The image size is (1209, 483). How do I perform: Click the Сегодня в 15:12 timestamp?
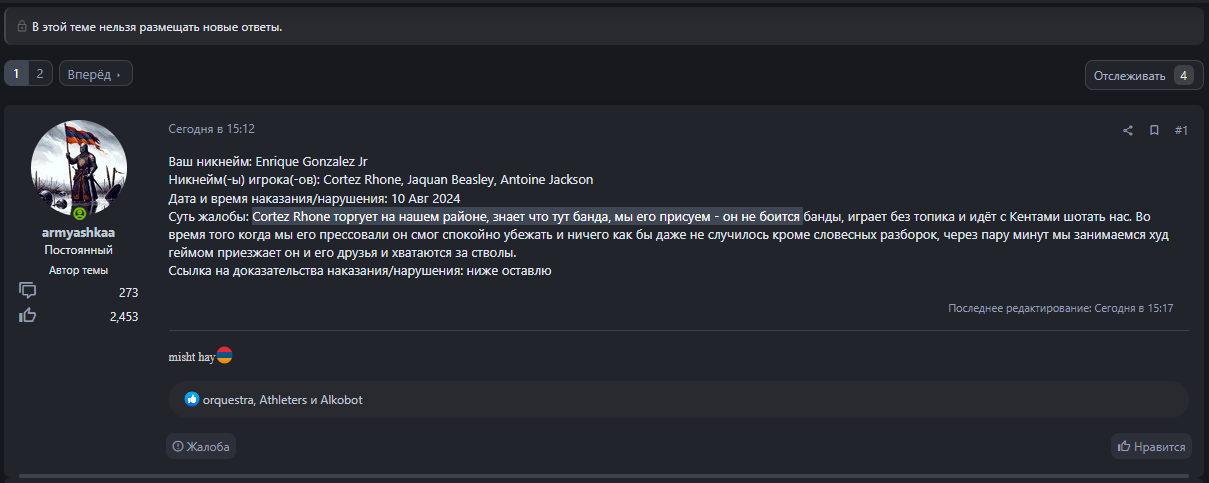coord(211,129)
